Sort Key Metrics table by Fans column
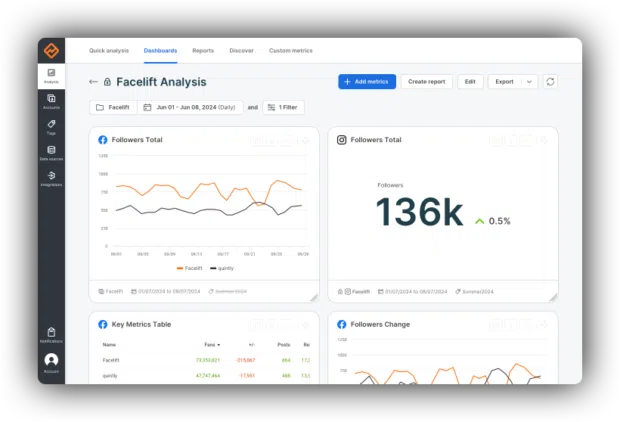Image resolution: width=620 pixels, height=422 pixels. coord(210,343)
